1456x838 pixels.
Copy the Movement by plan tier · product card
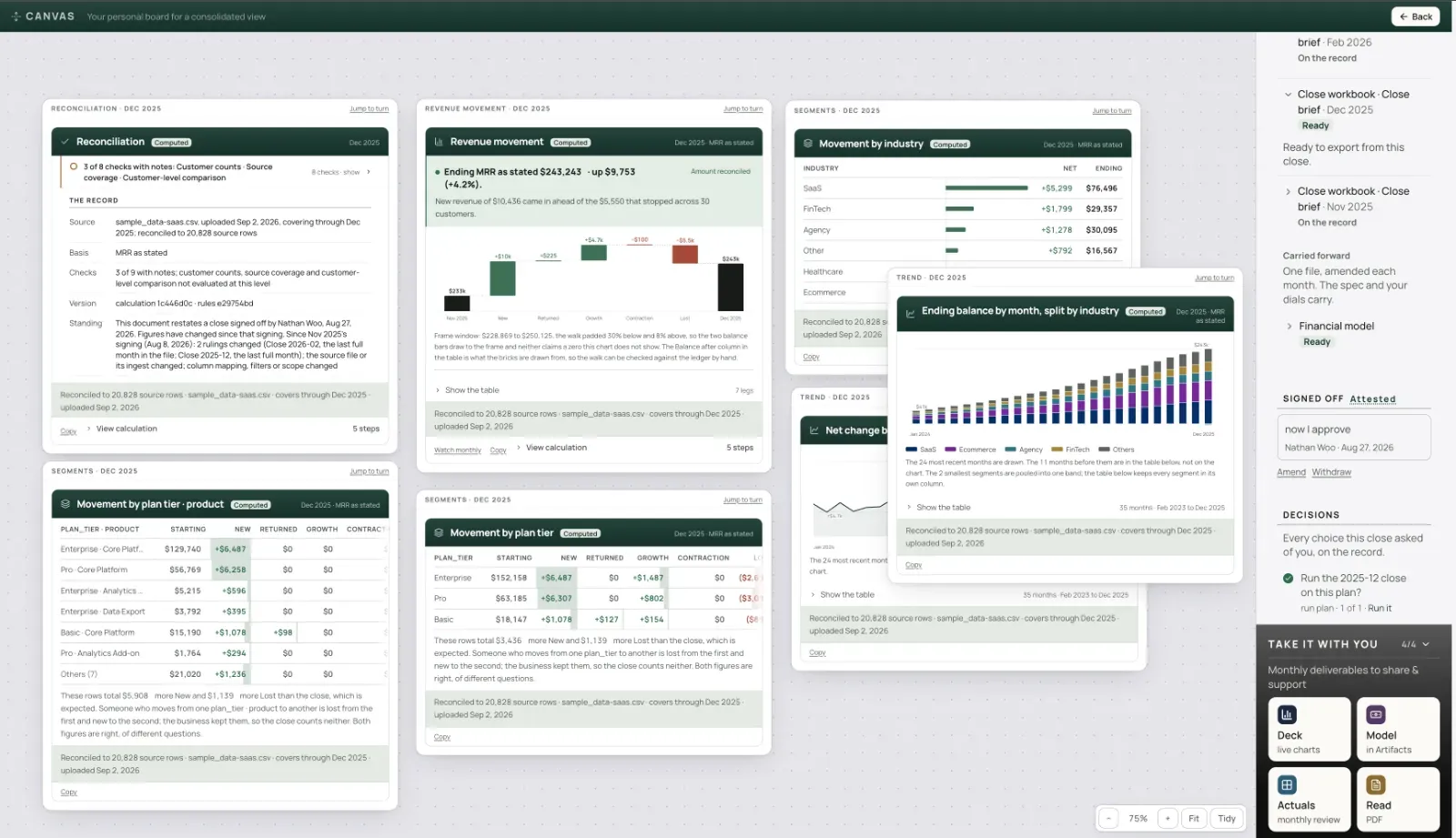click(x=69, y=793)
